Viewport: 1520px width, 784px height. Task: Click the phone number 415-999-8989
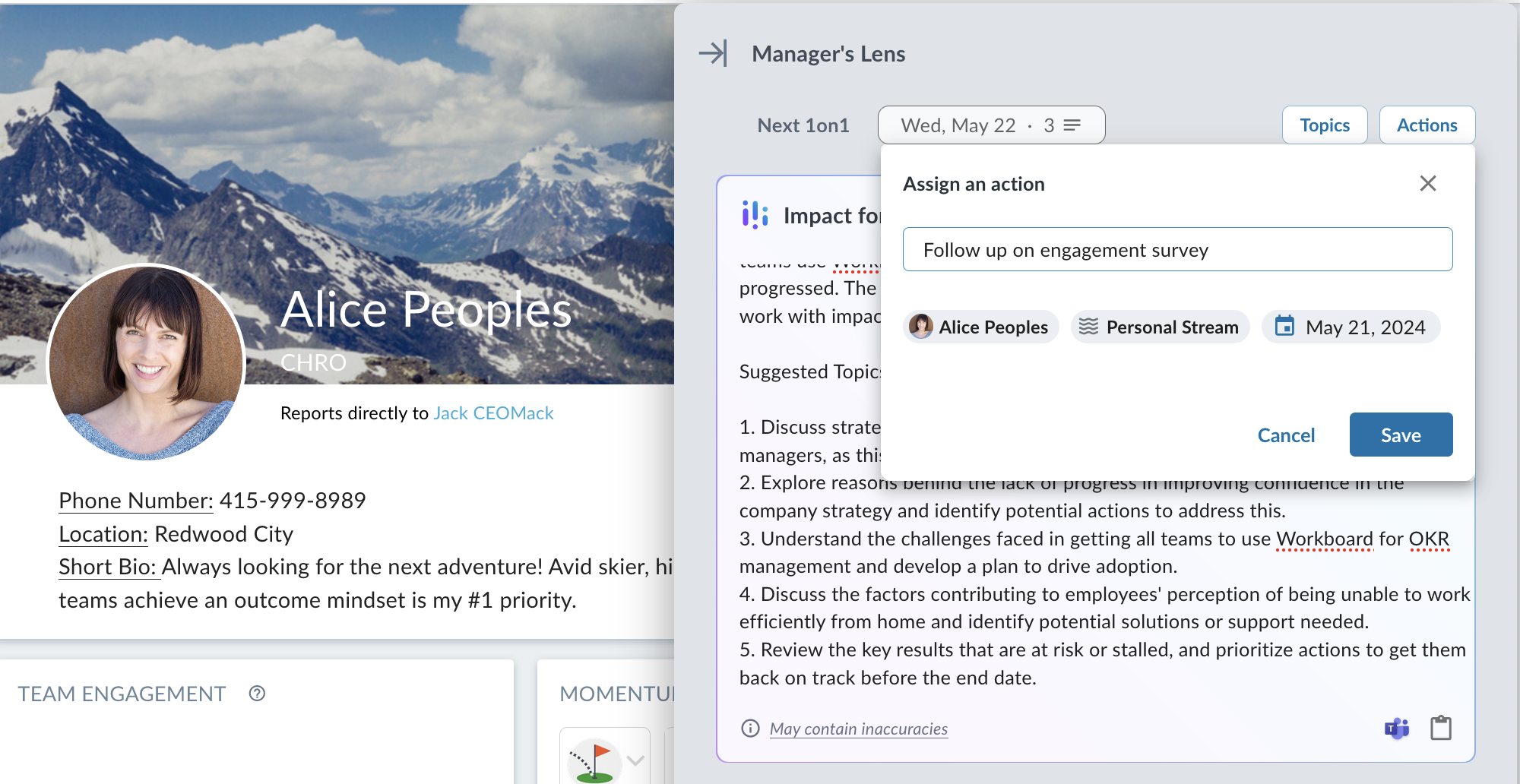(x=293, y=500)
